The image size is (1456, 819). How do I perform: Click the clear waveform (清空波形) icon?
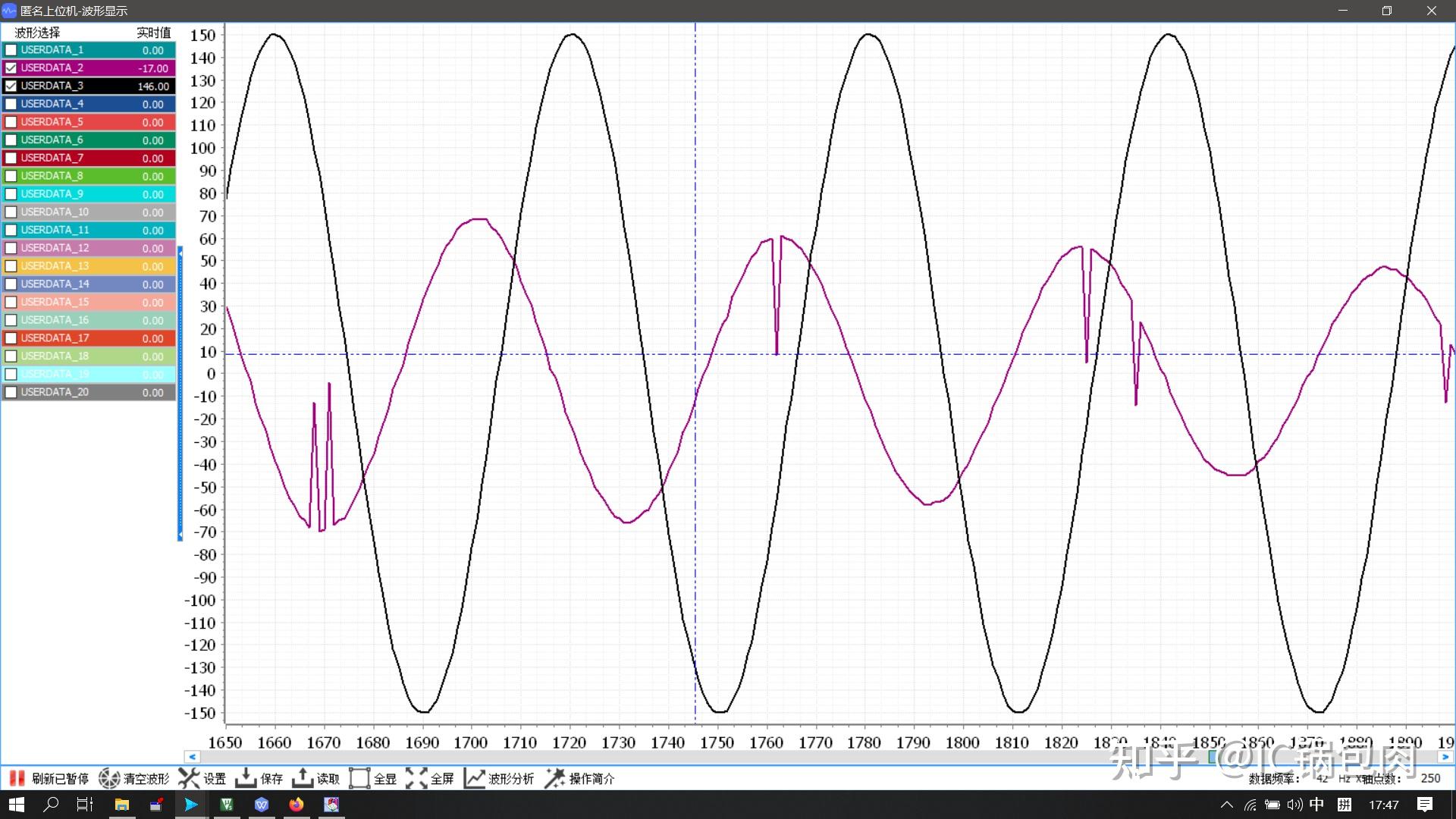[109, 778]
